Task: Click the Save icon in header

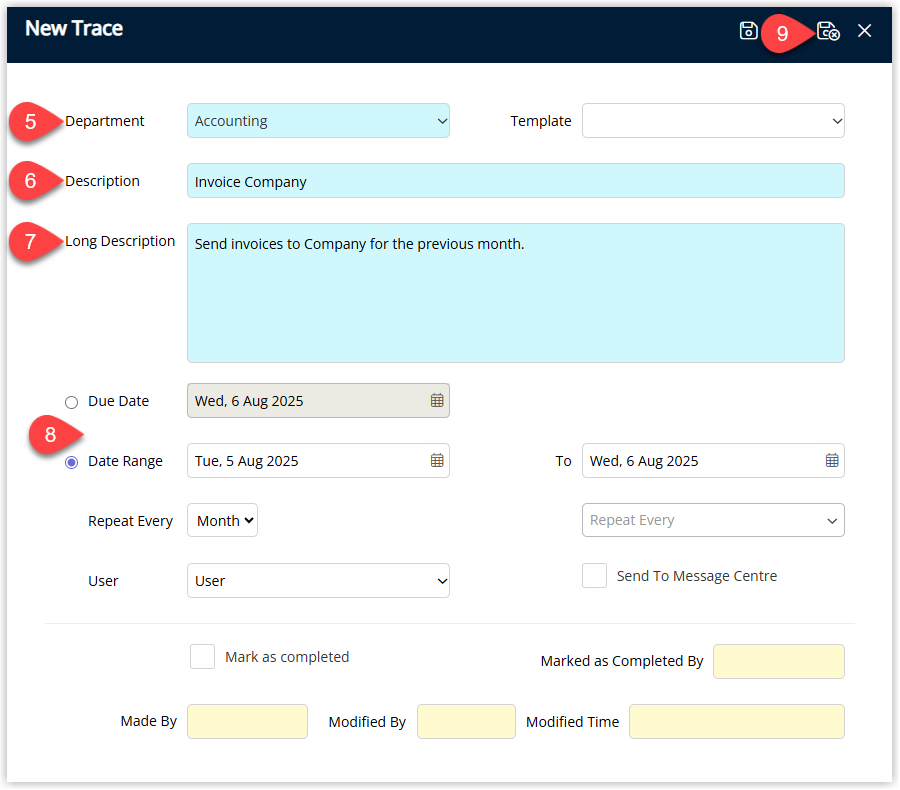Action: coord(748,30)
